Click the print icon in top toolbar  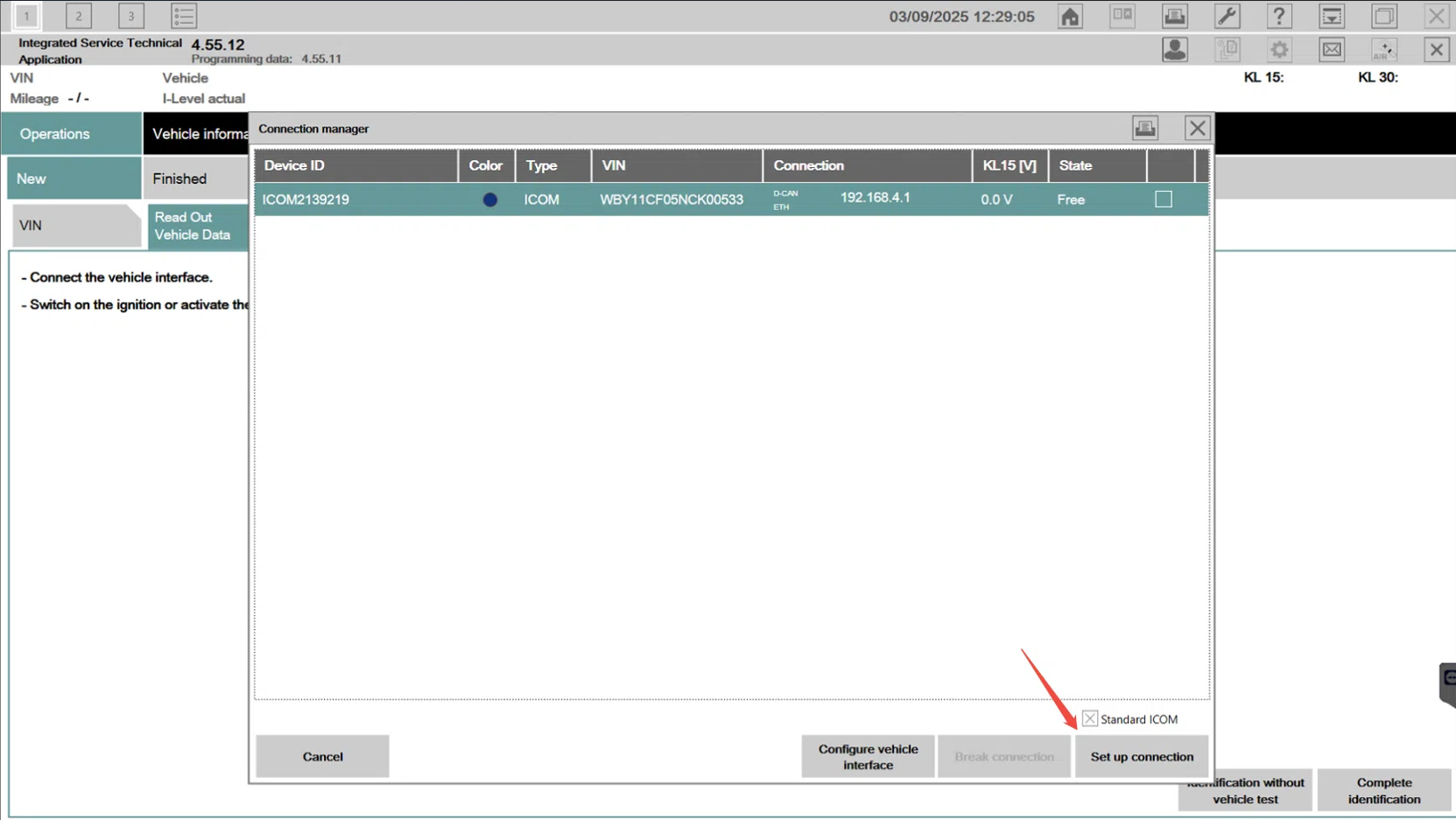(x=1175, y=17)
